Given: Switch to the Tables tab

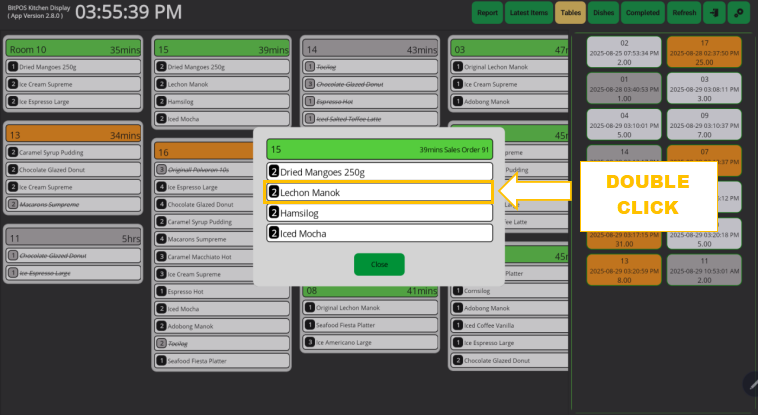Looking at the screenshot, I should tap(570, 13).
